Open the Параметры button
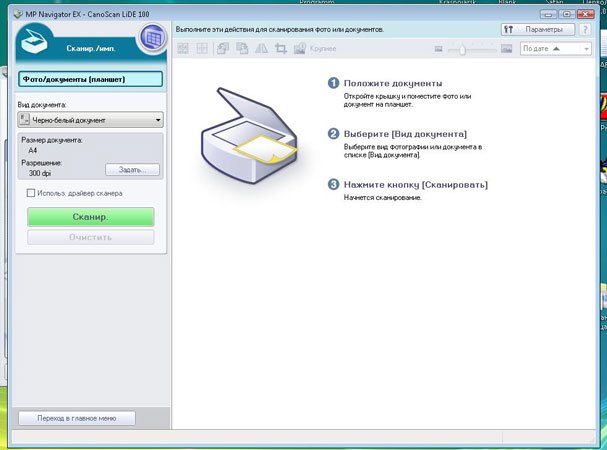Image resolution: width=607 pixels, height=450 pixels. [x=537, y=30]
